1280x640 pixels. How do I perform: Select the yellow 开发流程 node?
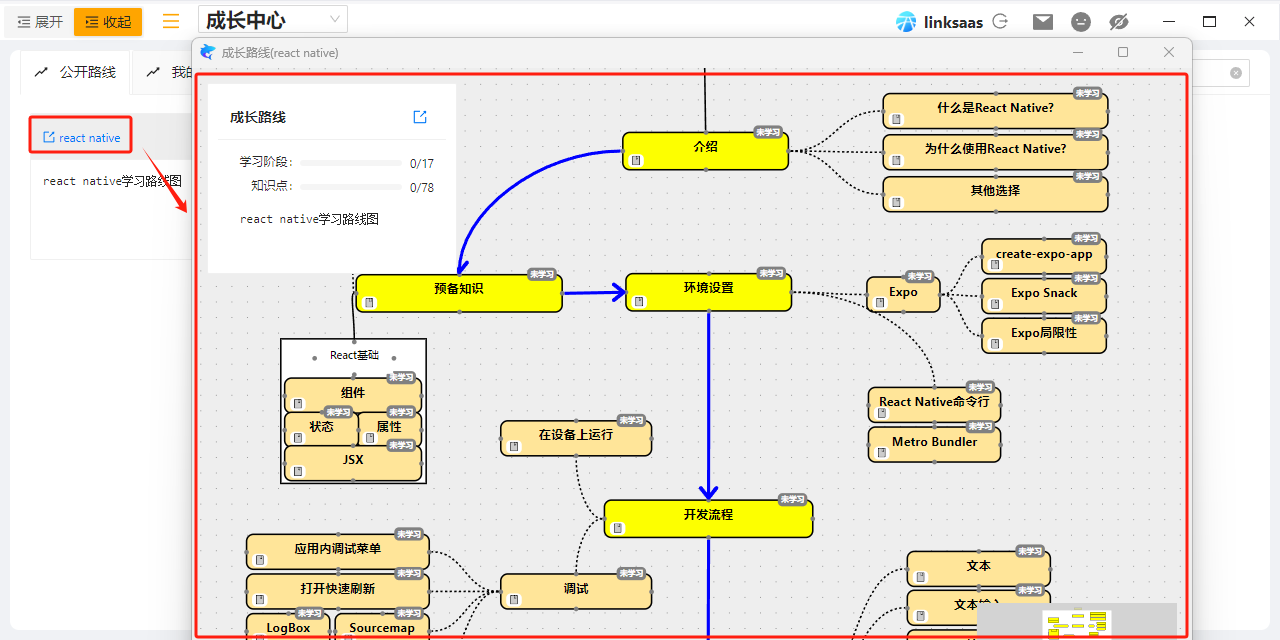[708, 519]
